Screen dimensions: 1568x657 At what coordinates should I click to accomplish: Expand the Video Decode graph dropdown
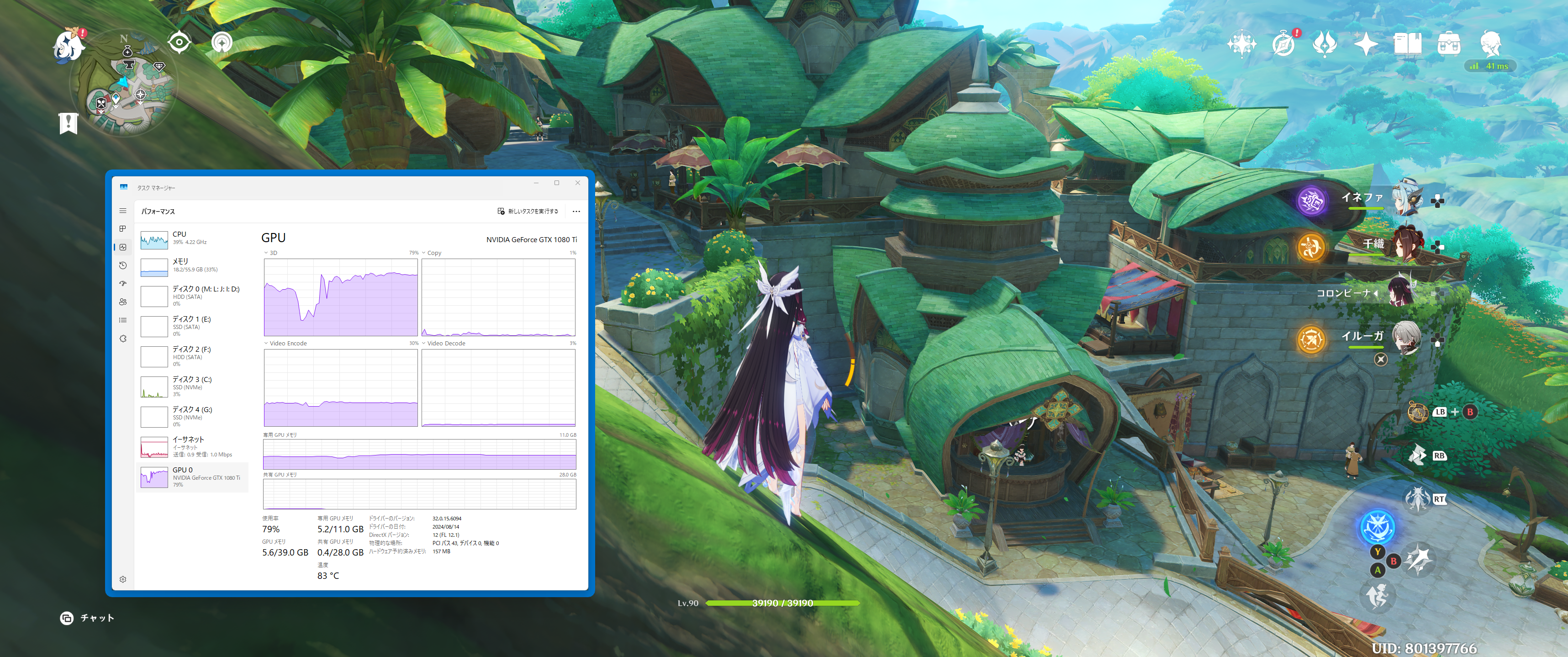click(424, 344)
